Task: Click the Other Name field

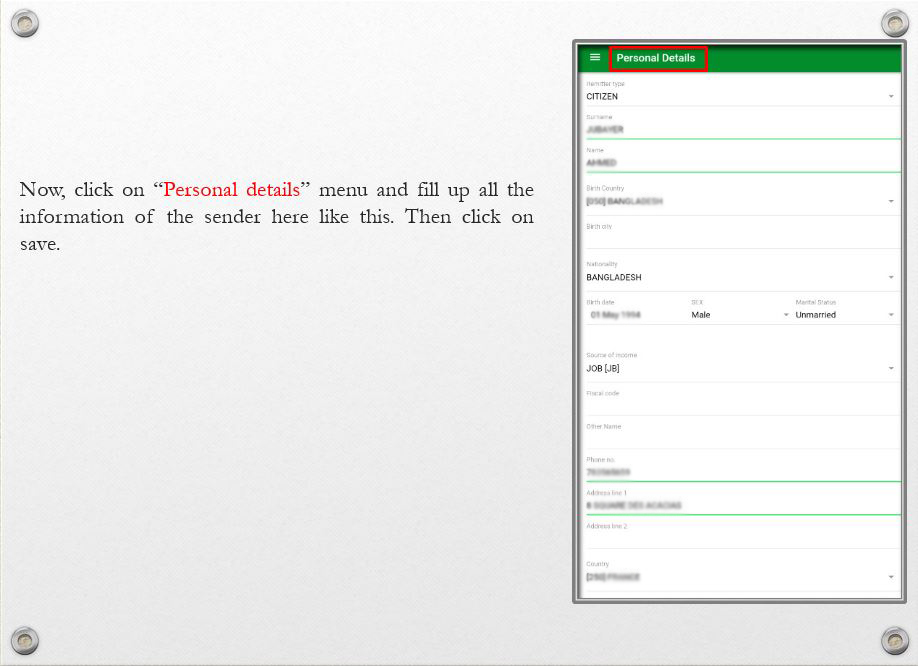Action: (x=738, y=438)
